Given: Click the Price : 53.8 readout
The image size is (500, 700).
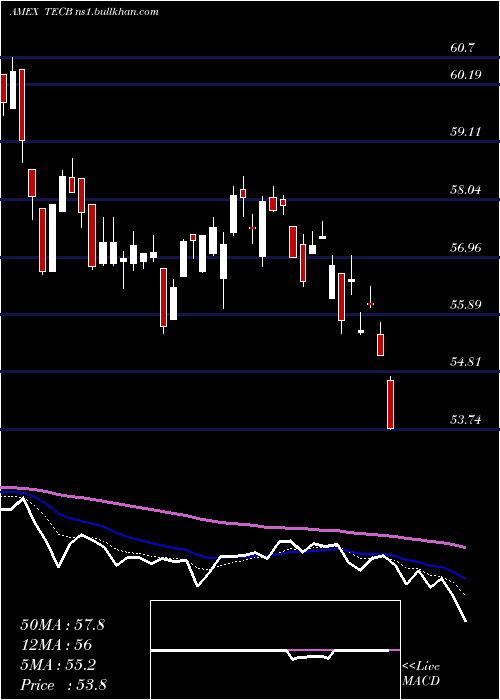Looking at the screenshot, I should 63,685.
